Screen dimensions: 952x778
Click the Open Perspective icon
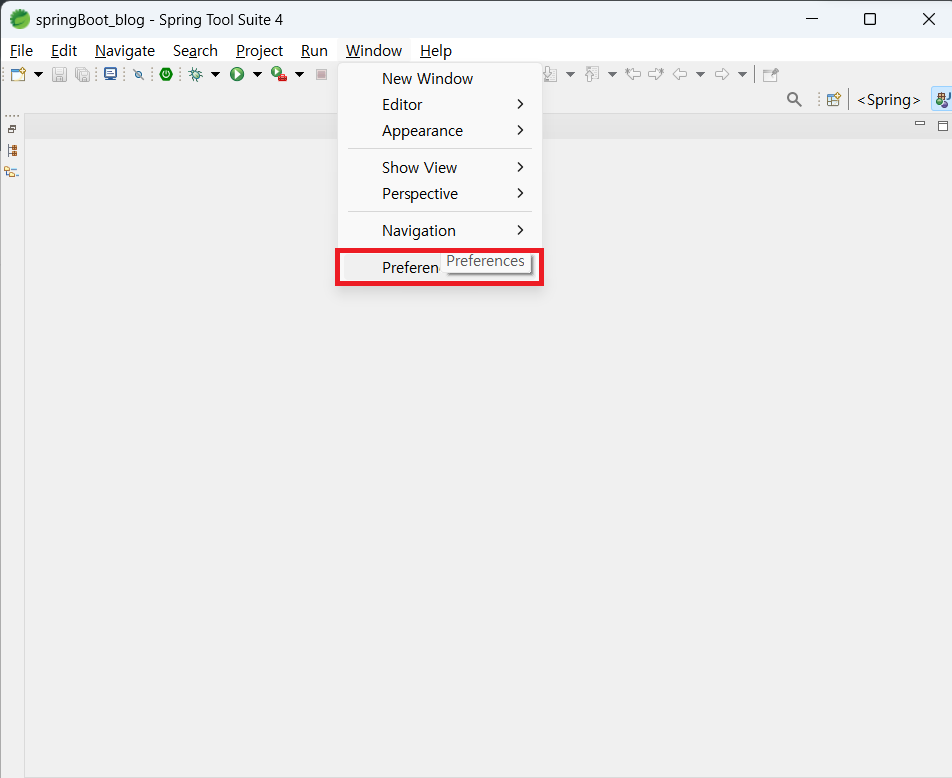834,100
